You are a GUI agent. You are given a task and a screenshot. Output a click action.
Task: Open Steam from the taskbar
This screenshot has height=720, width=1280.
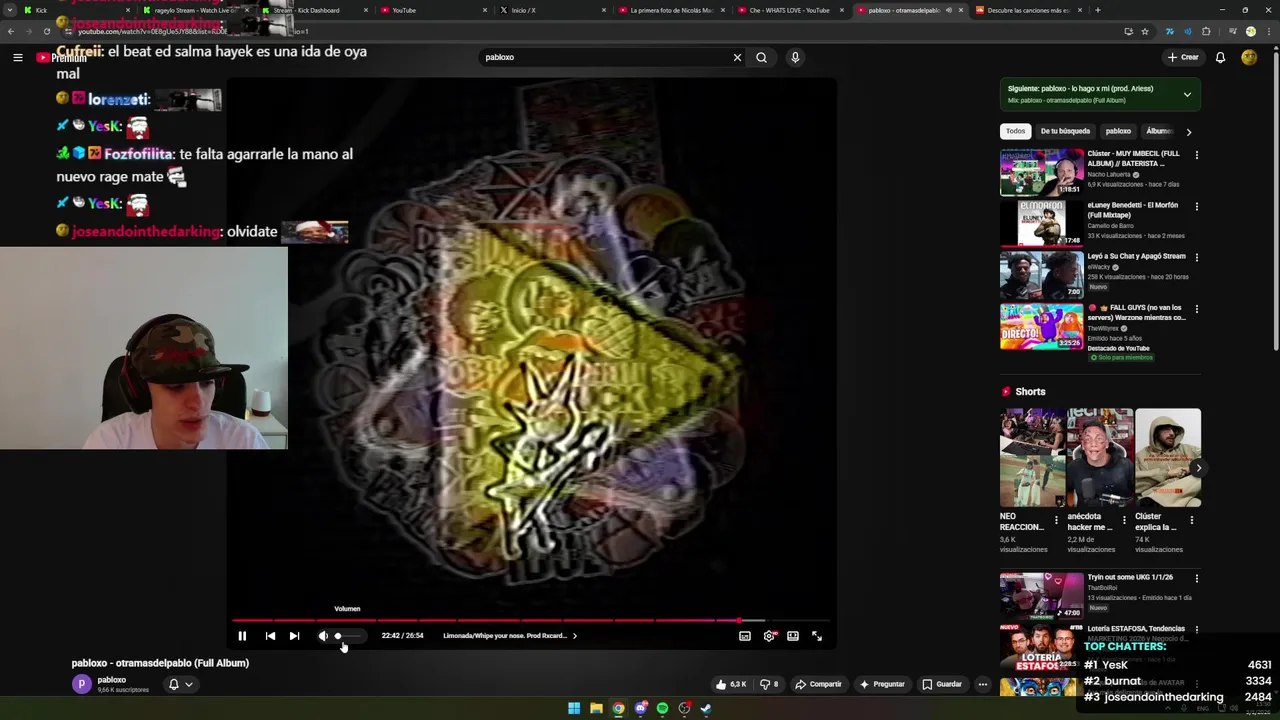(x=706, y=708)
